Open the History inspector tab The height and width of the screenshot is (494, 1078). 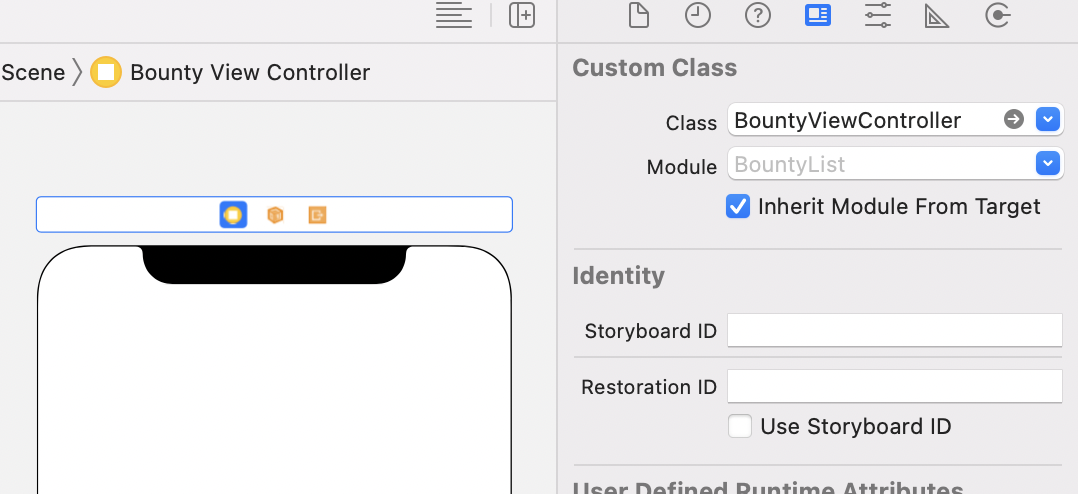pos(698,15)
